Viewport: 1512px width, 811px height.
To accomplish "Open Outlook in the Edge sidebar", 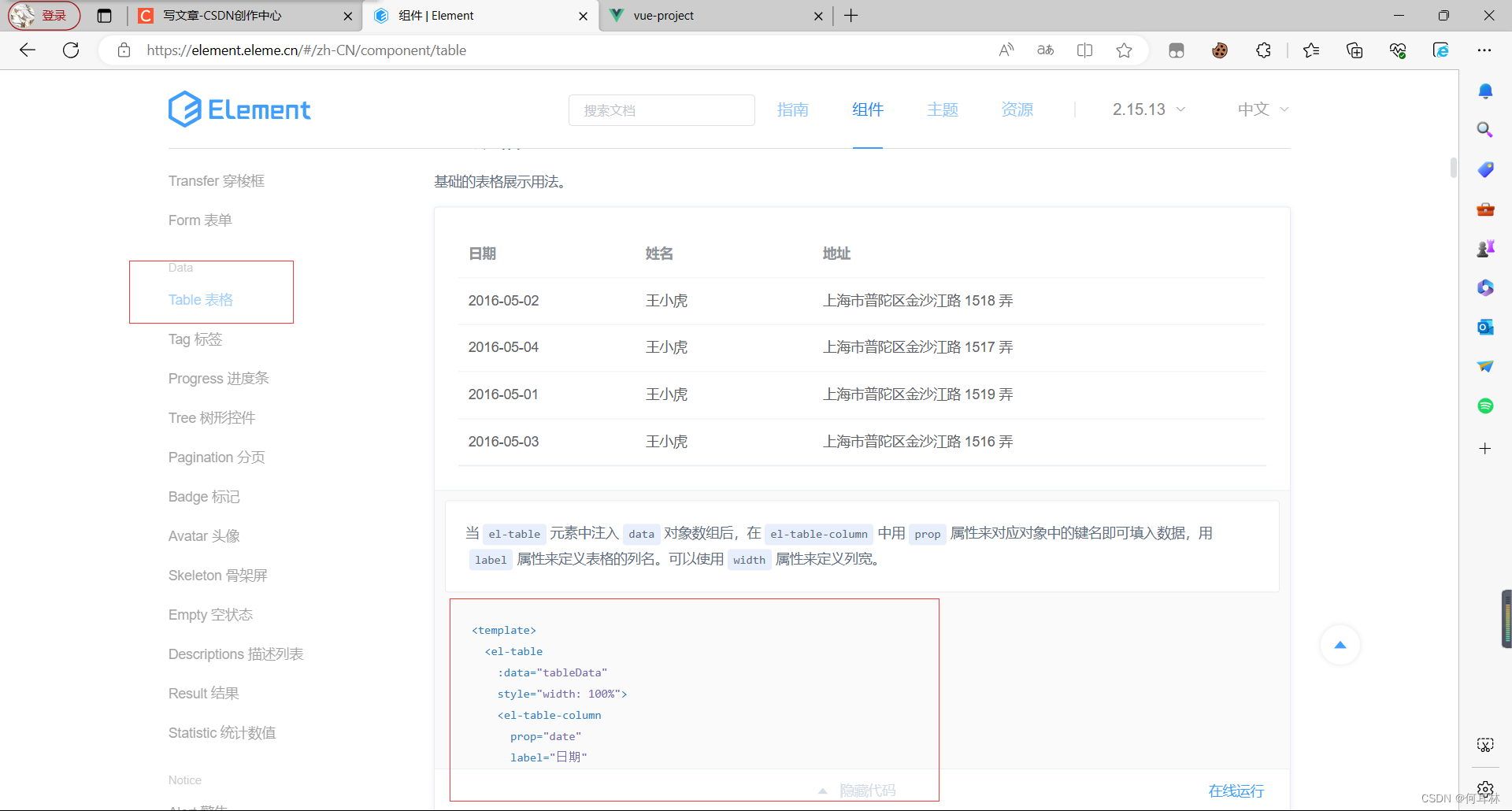I will [x=1485, y=327].
